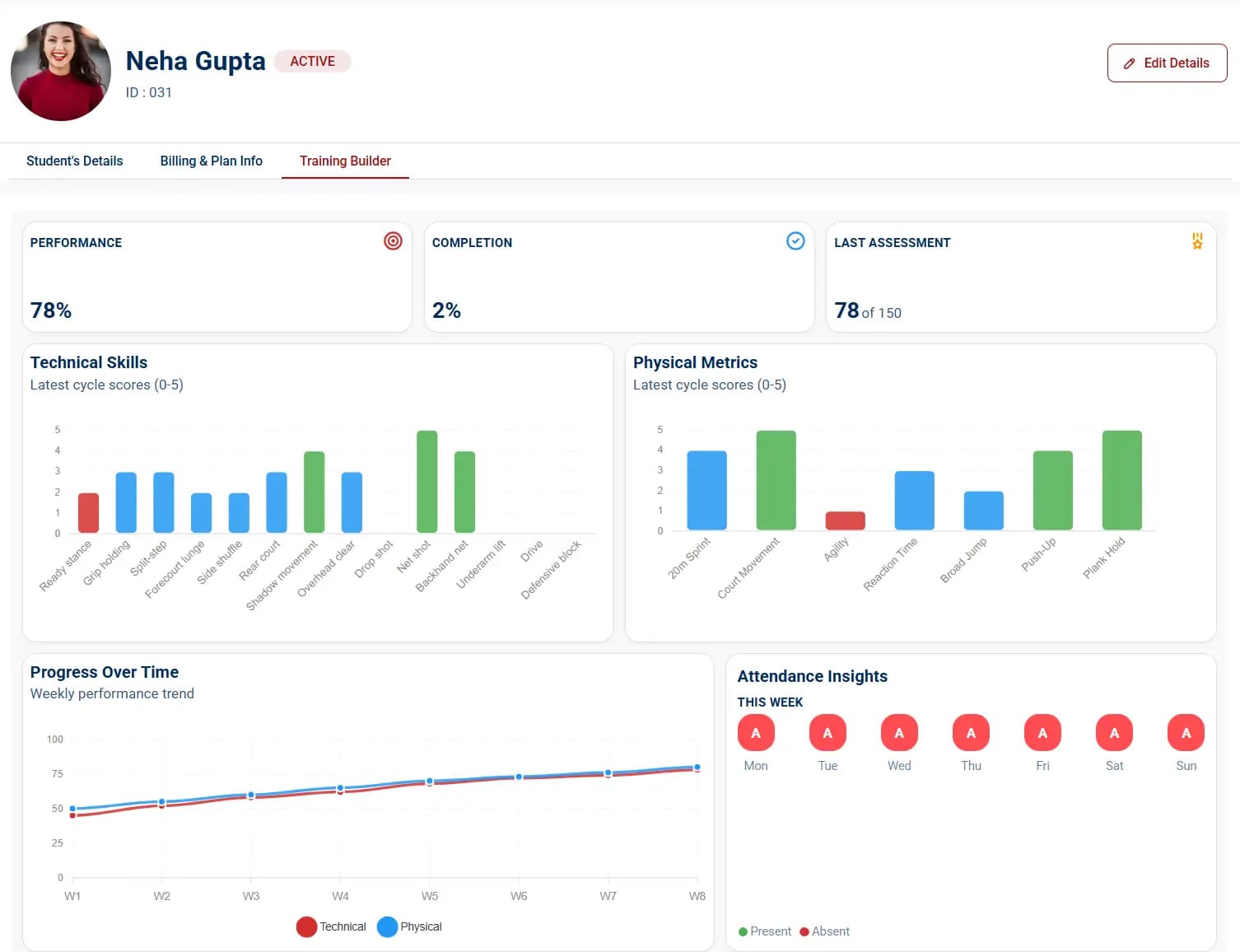The image size is (1240, 952).
Task: Select Saturday's absent attendance badge
Action: tap(1114, 732)
